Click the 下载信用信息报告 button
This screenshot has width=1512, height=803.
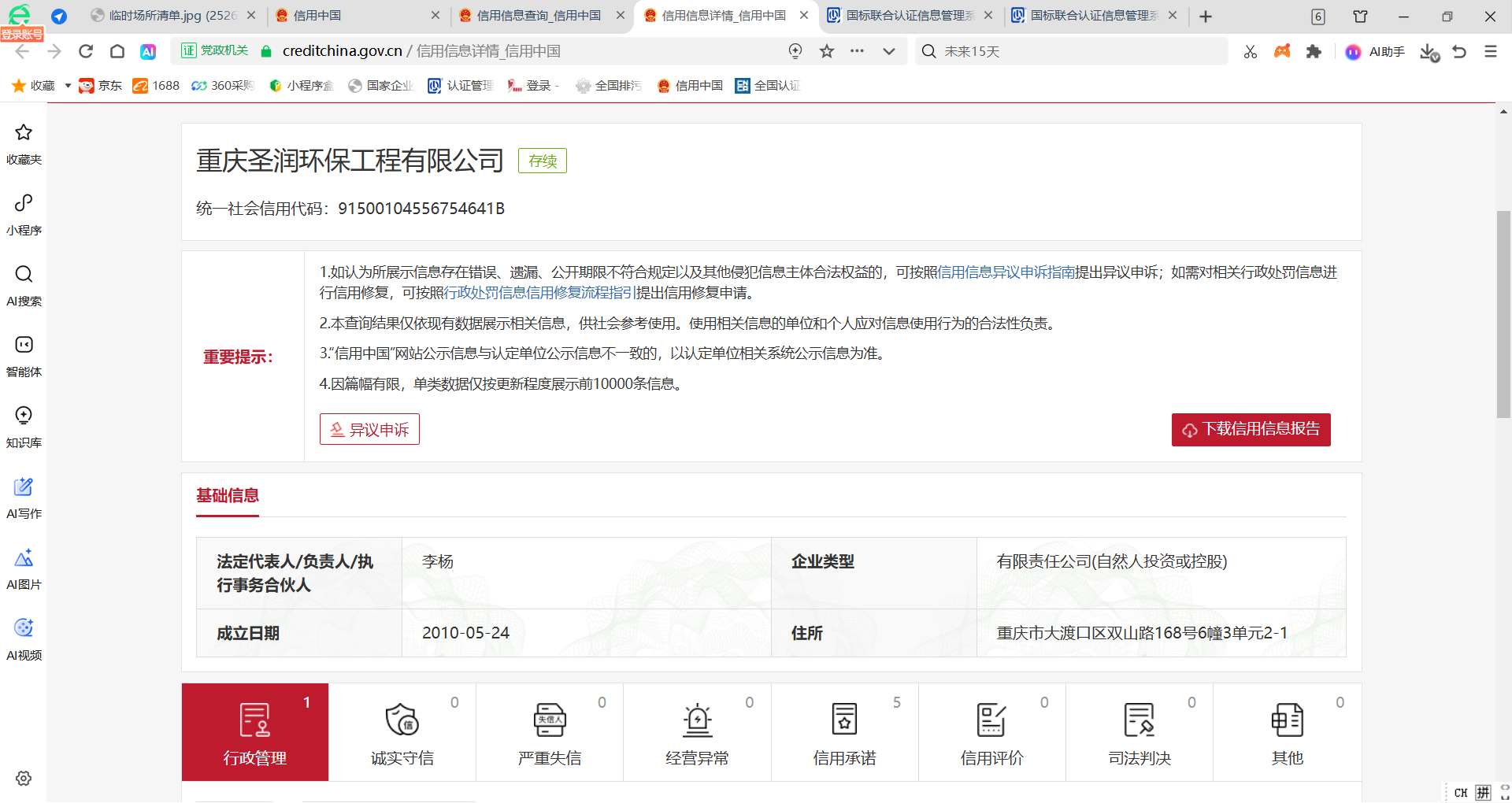pyautogui.click(x=1251, y=430)
